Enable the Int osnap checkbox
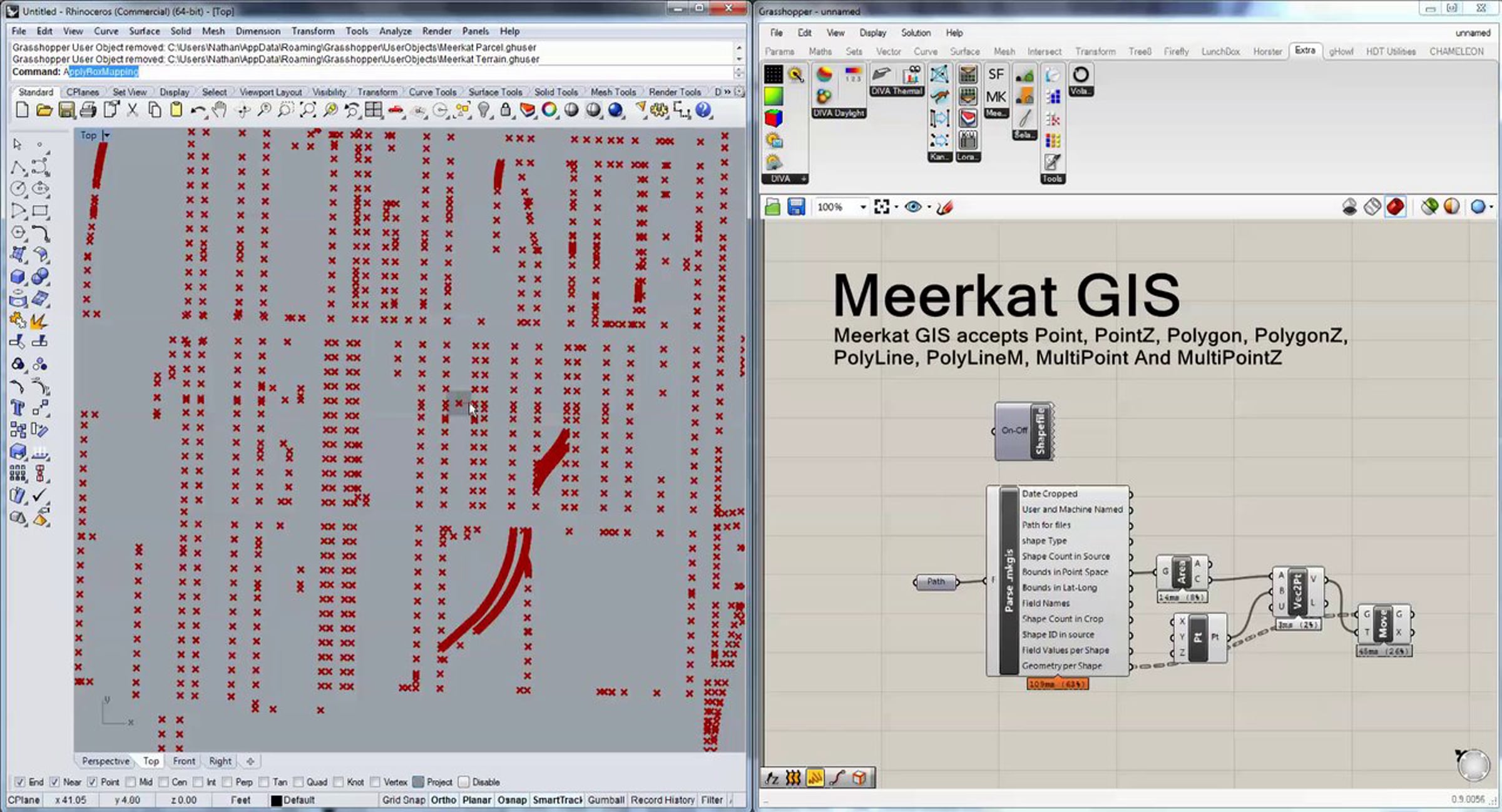 click(198, 782)
